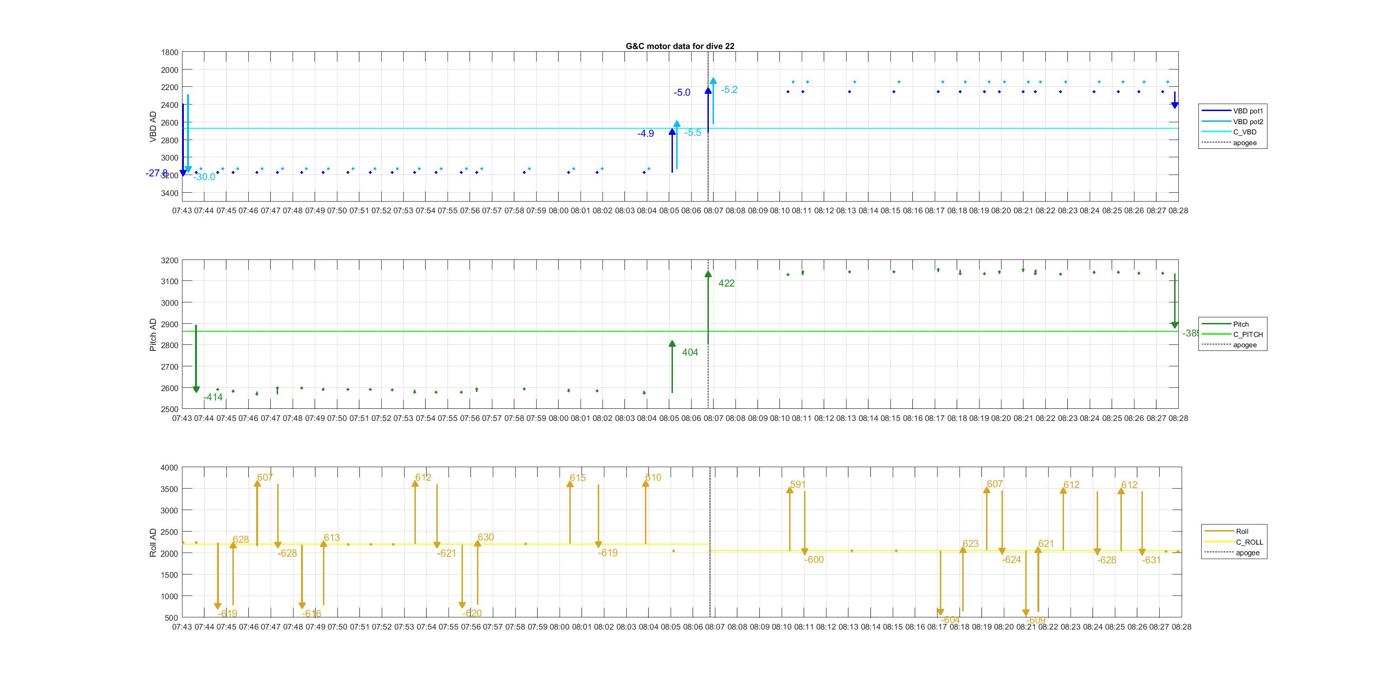Click the '3400' tick on VBD axis
Screen dimensions: 1400x693
(170, 193)
